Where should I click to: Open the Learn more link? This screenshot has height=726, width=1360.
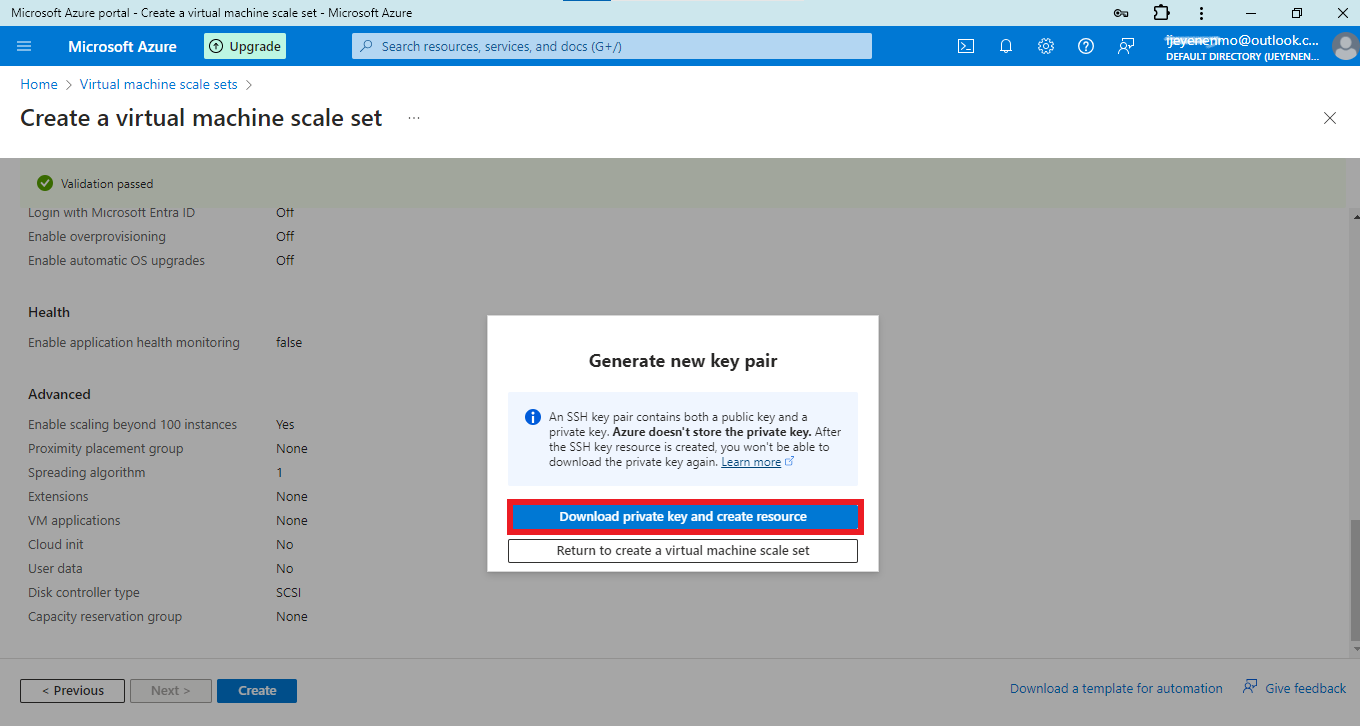pos(751,462)
